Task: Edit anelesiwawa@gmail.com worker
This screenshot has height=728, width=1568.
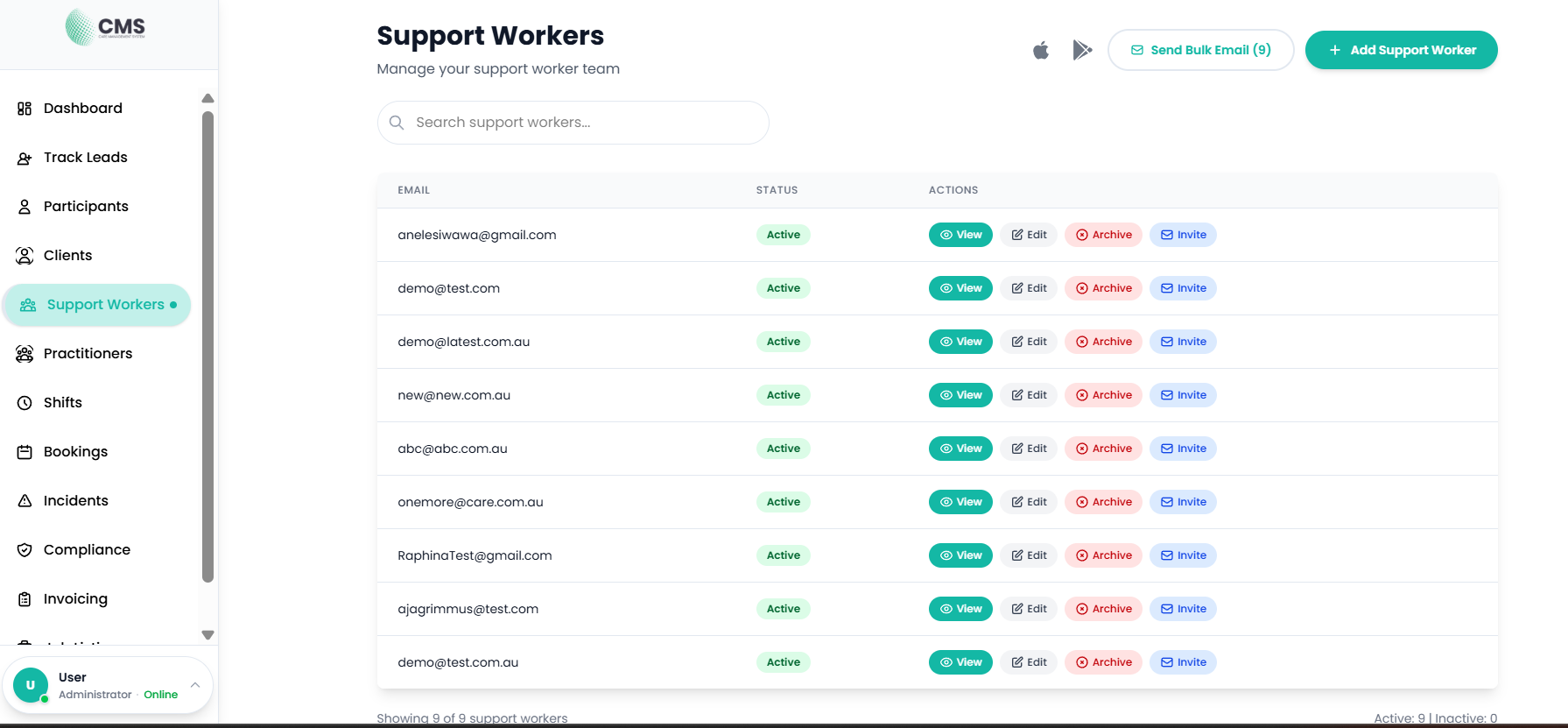Action: pos(1029,235)
